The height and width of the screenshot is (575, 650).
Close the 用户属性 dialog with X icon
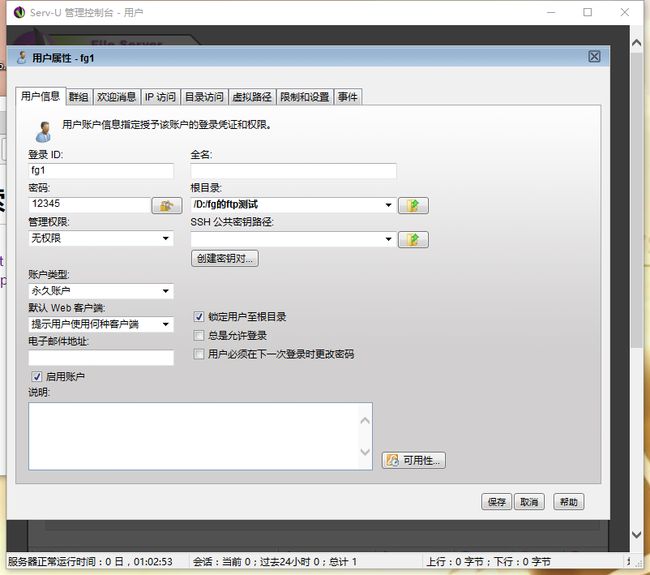point(594,56)
